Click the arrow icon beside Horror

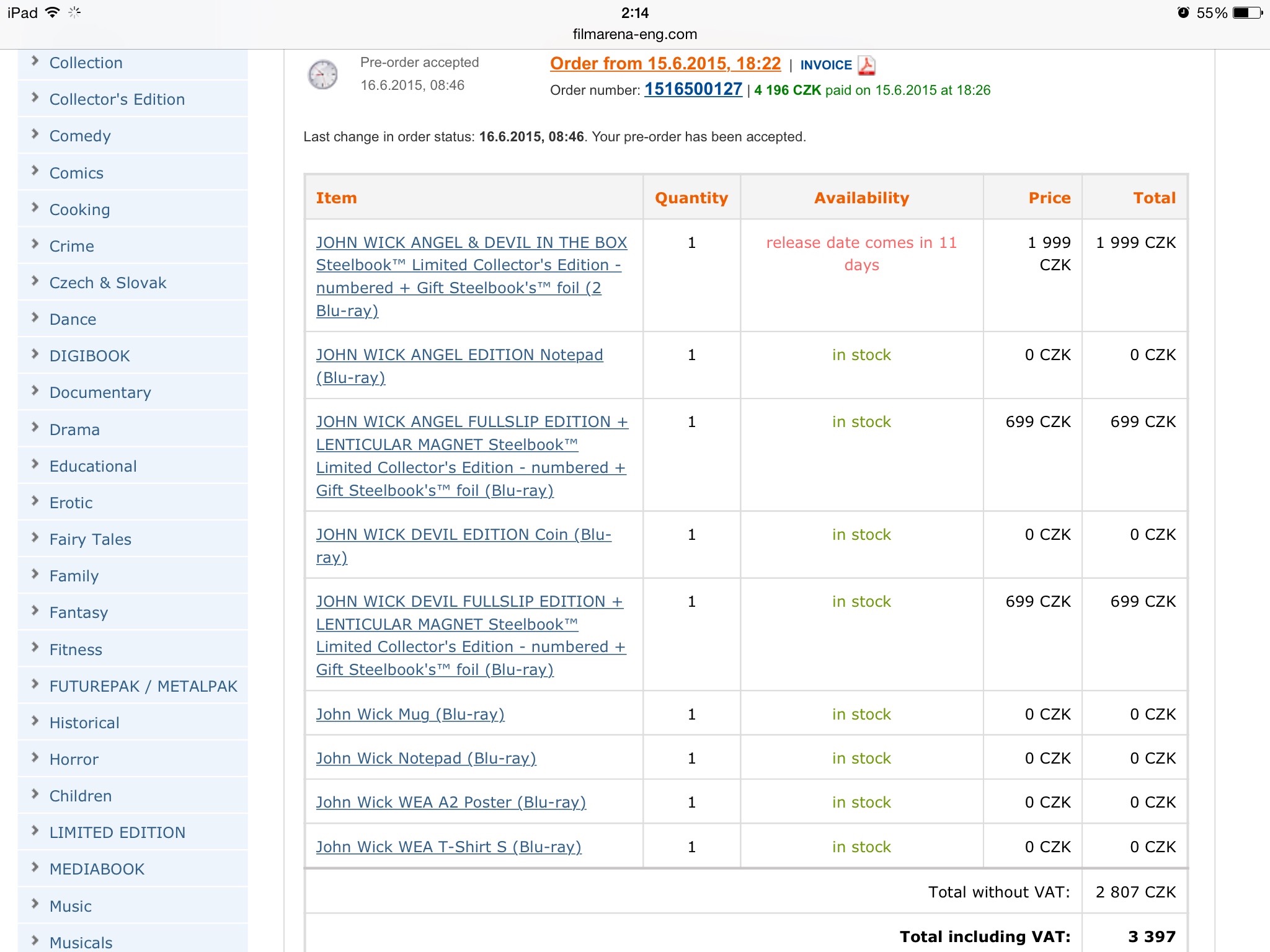tap(35, 758)
